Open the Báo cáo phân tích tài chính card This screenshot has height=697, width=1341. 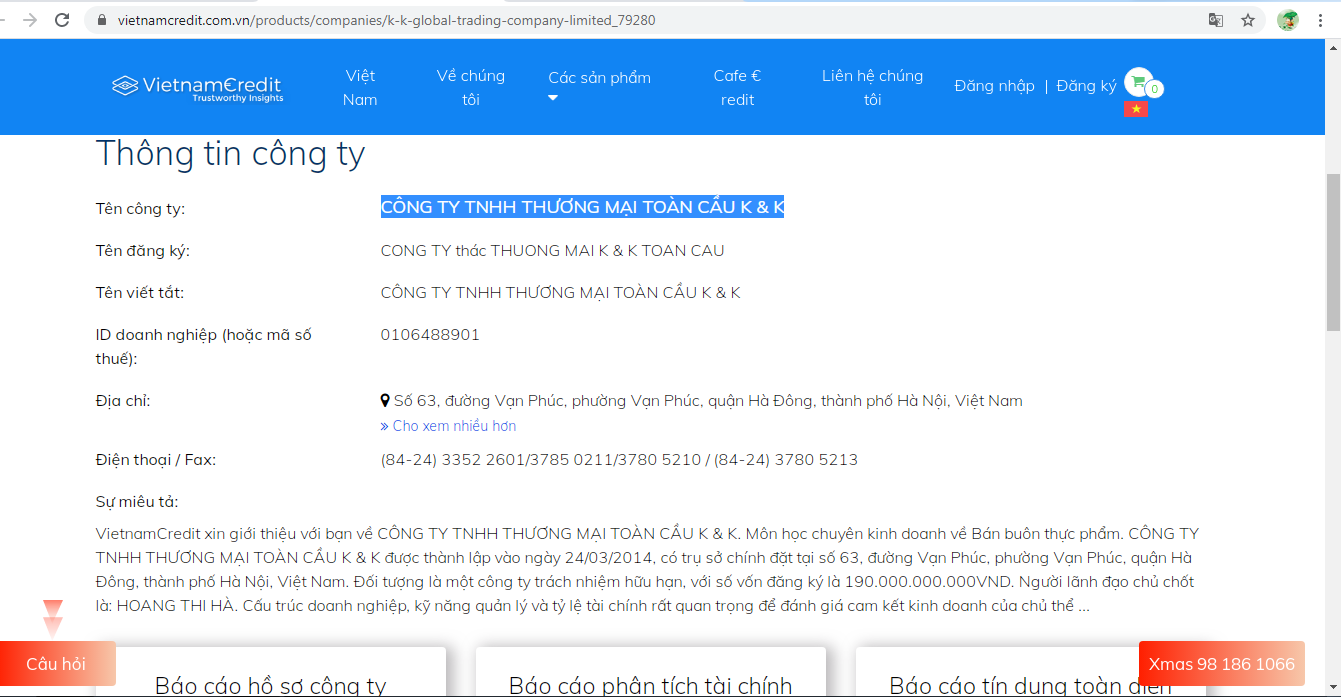point(651,672)
